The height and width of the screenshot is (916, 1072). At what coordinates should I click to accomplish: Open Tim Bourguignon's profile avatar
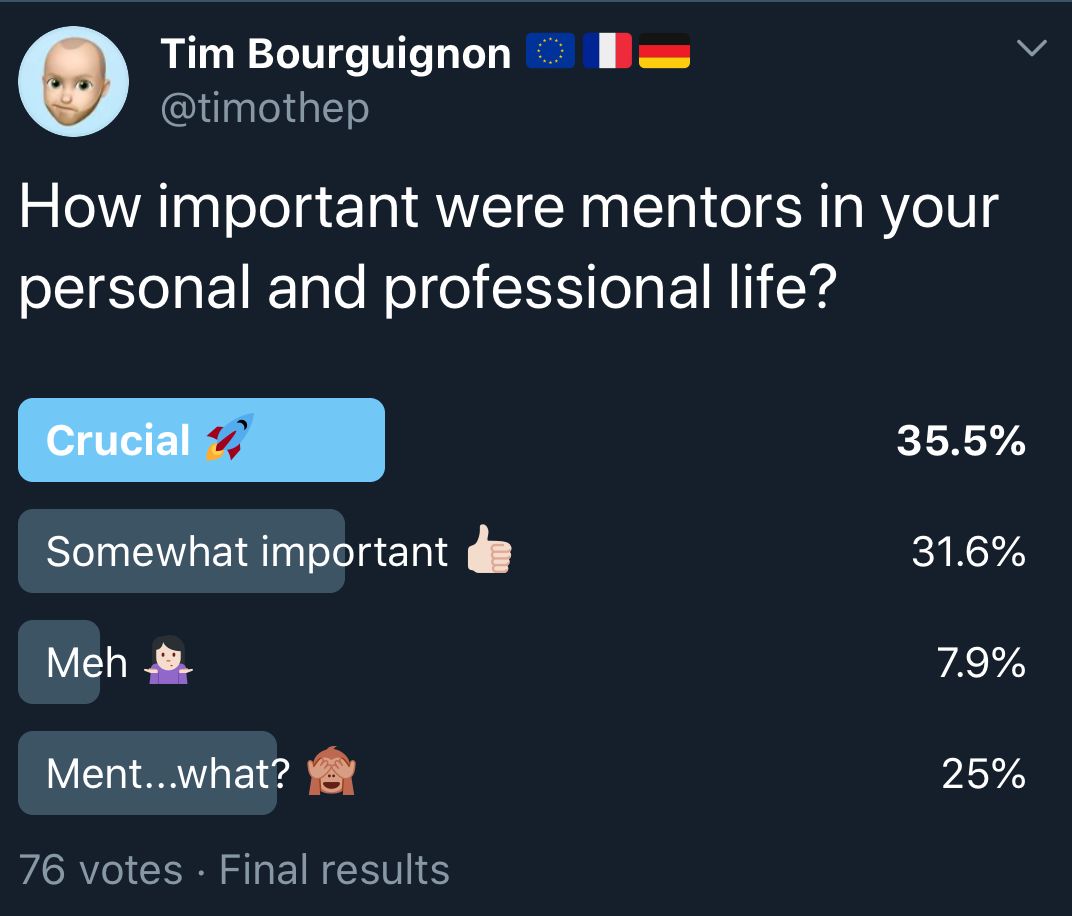pos(73,81)
